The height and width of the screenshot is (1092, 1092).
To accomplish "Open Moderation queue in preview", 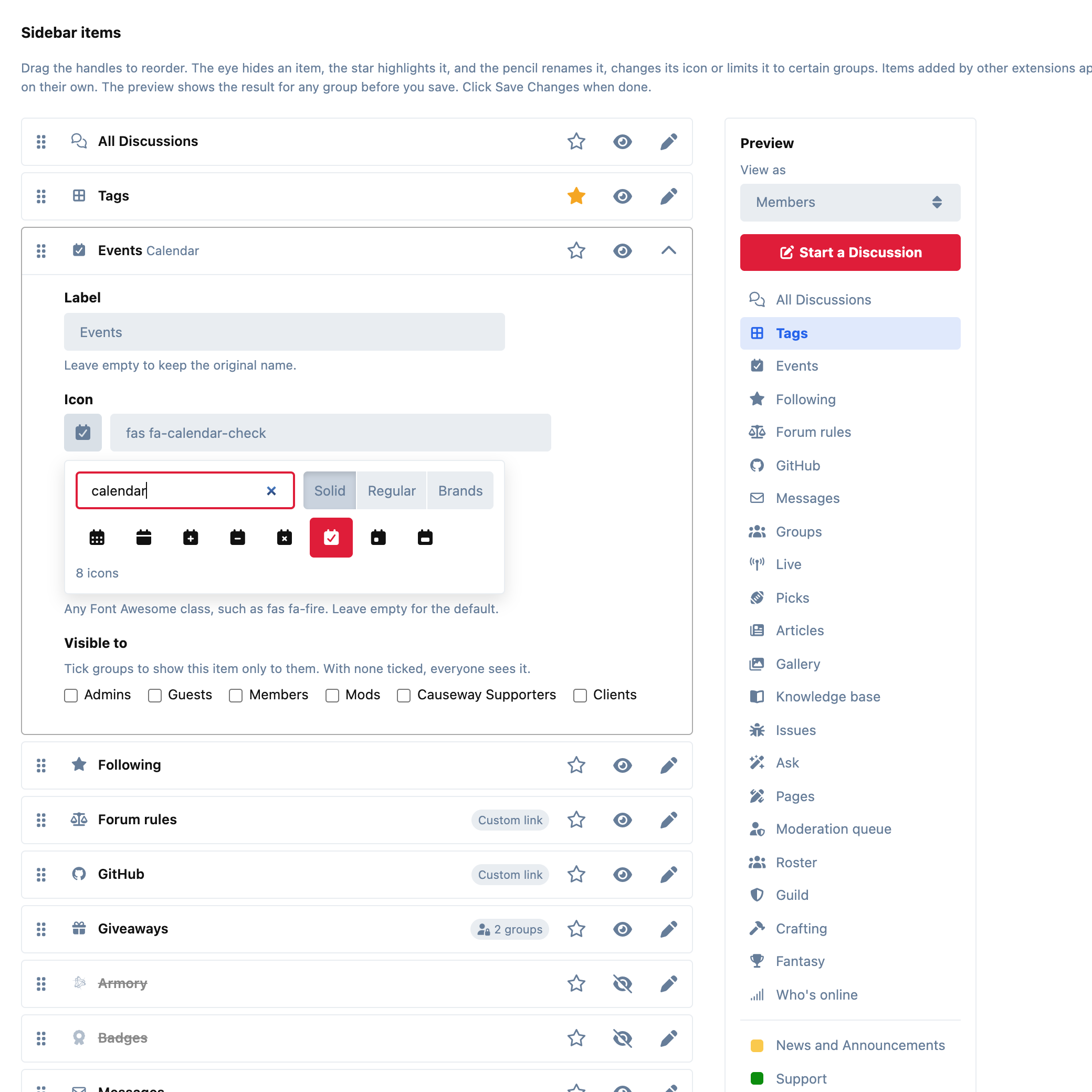I will (850, 829).
